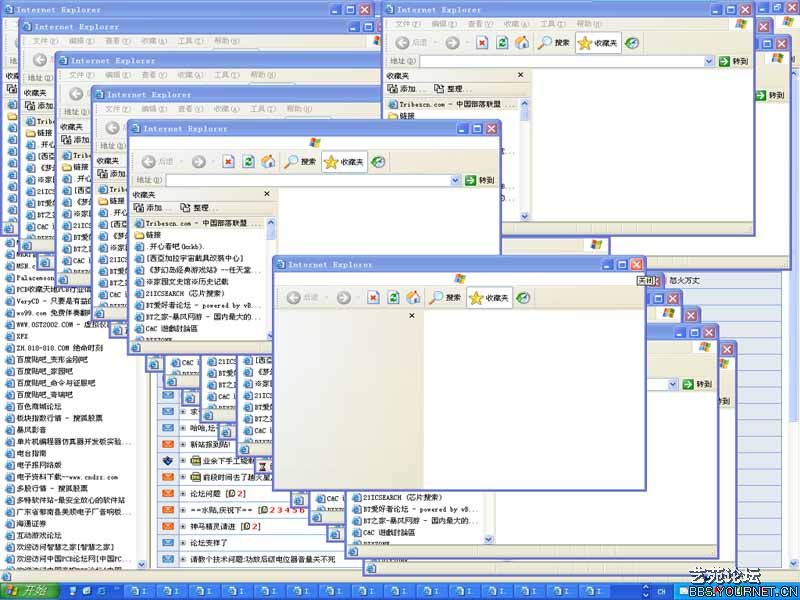800x600 pixels.
Task: Open 《梦幻岛经典游戏站》 favorite in center window
Action: [198, 270]
